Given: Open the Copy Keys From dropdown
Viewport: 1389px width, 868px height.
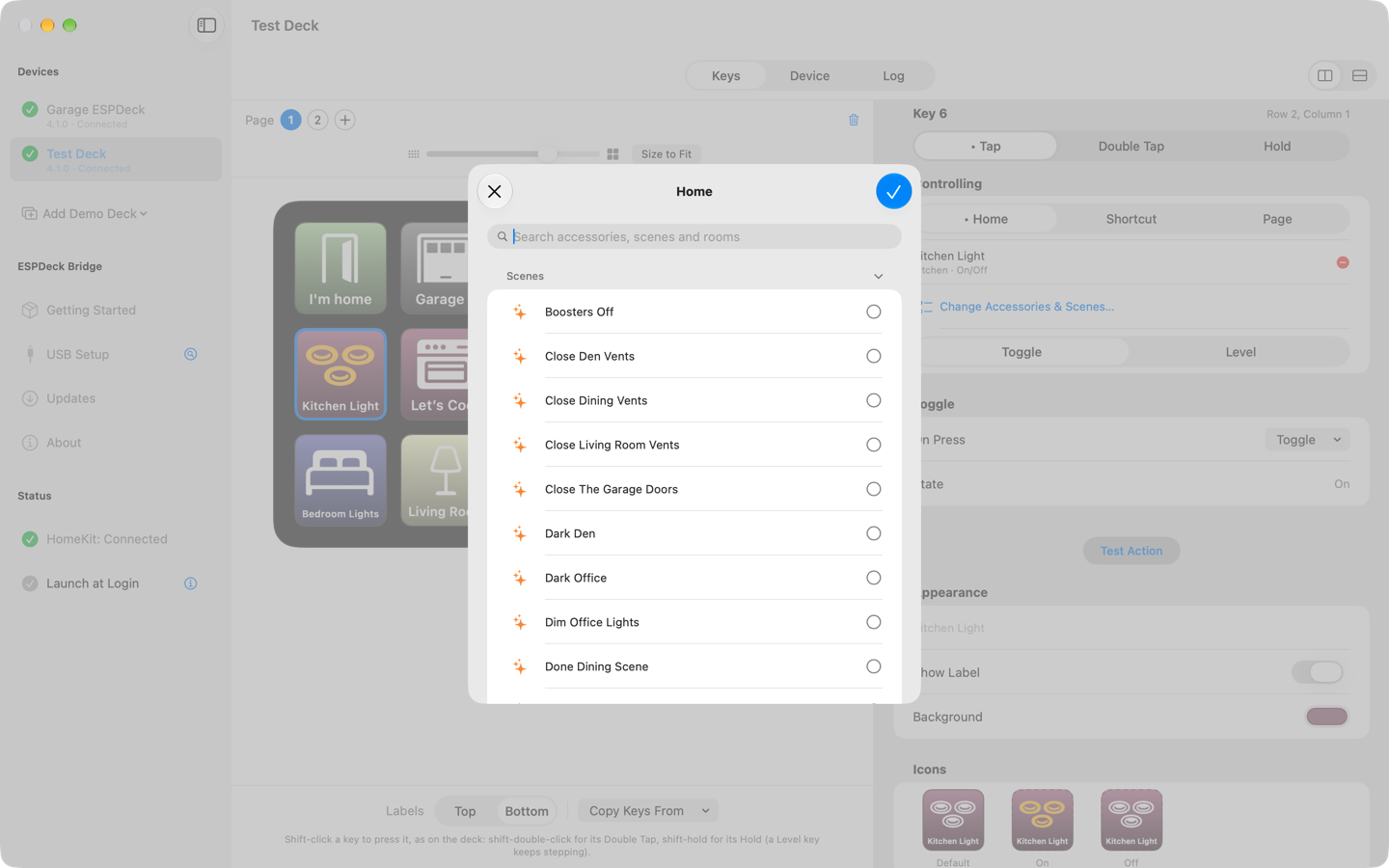Looking at the screenshot, I should coord(648,811).
